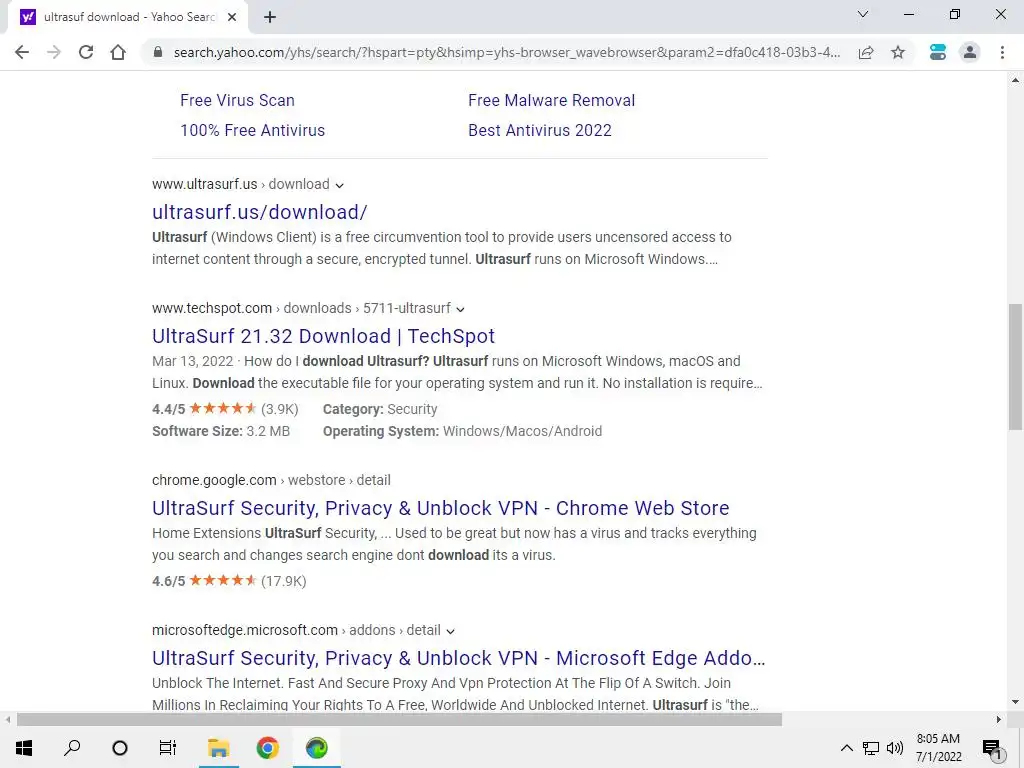The height and width of the screenshot is (768, 1024).
Task: Open the Free Virus Scan link
Action: click(x=237, y=100)
